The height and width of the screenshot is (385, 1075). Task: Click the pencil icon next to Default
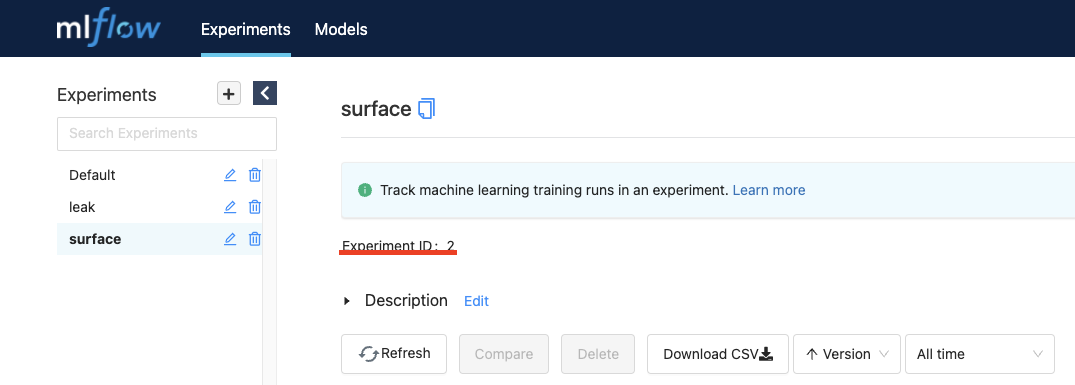230,175
